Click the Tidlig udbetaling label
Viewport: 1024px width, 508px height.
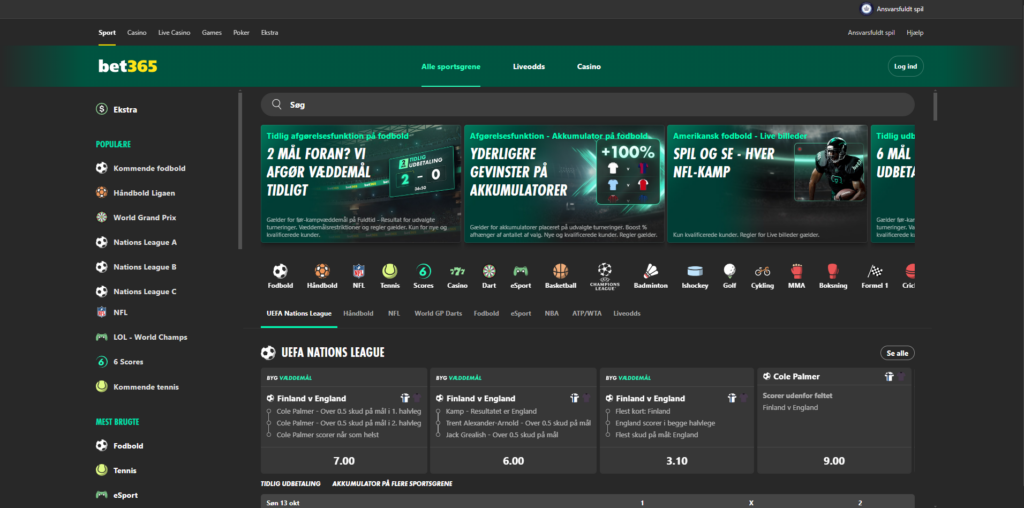coord(291,484)
